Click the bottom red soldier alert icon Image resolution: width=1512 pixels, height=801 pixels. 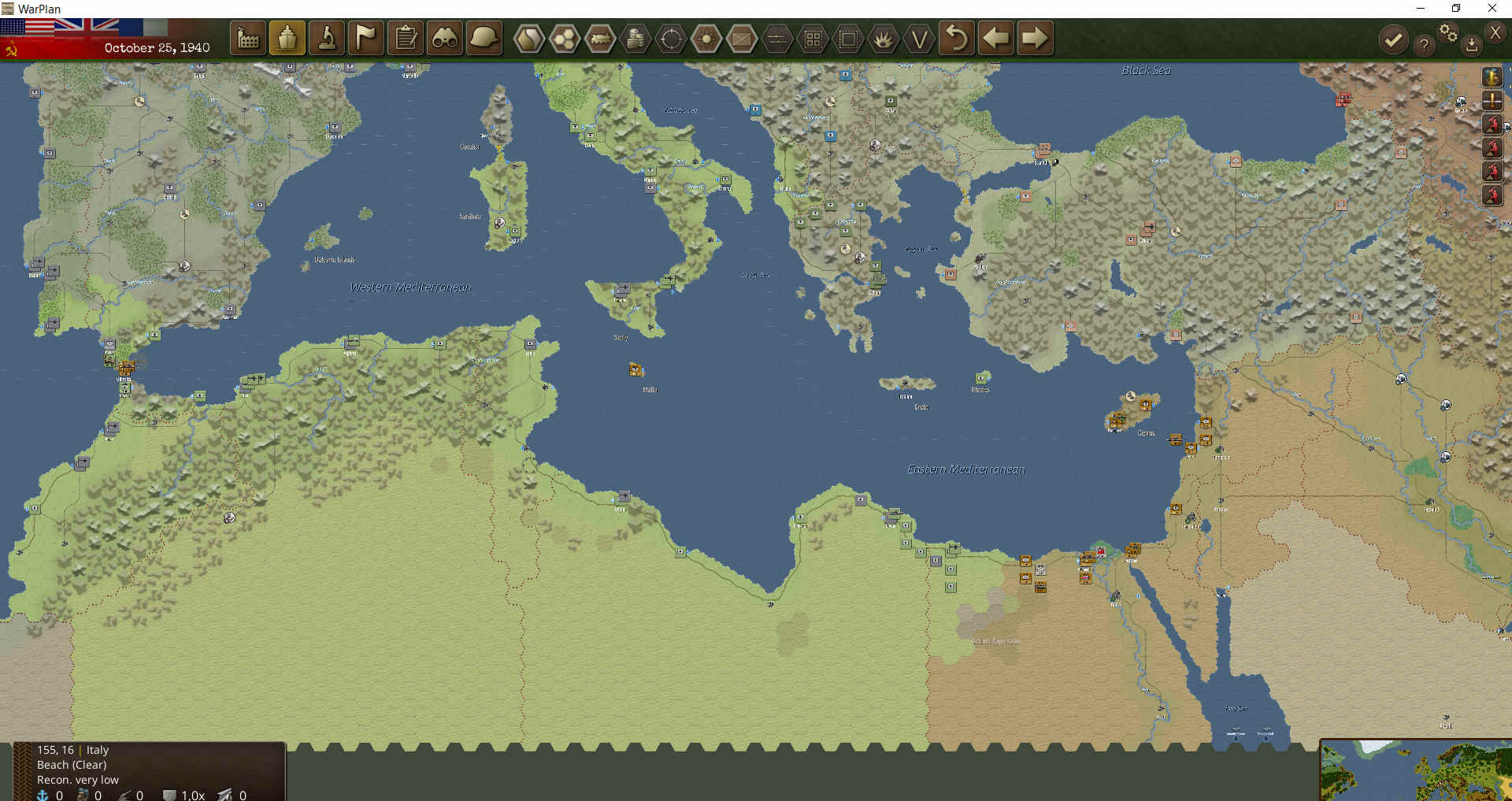pyautogui.click(x=1492, y=195)
